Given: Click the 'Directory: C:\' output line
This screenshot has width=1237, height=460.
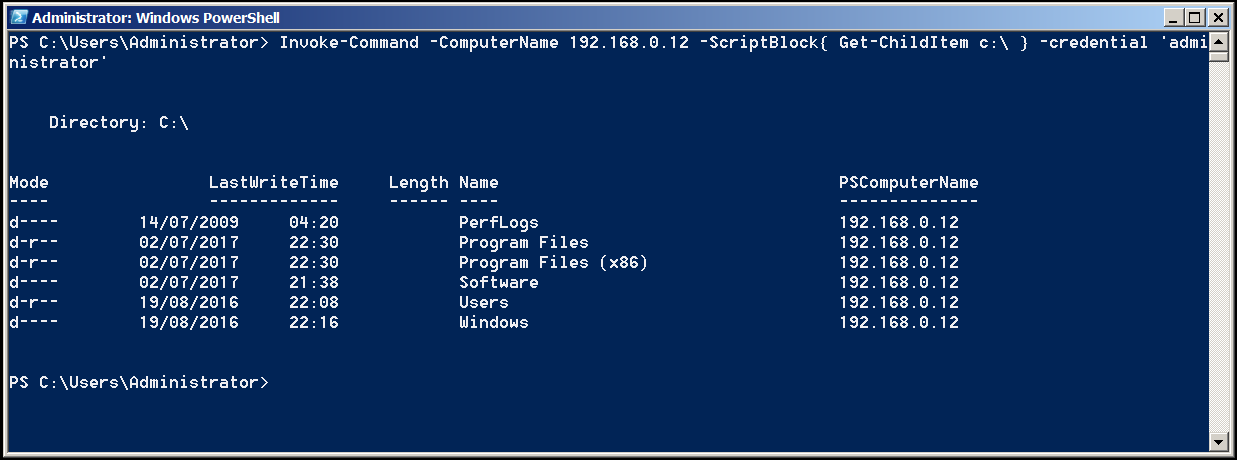Looking at the screenshot, I should pos(118,122).
